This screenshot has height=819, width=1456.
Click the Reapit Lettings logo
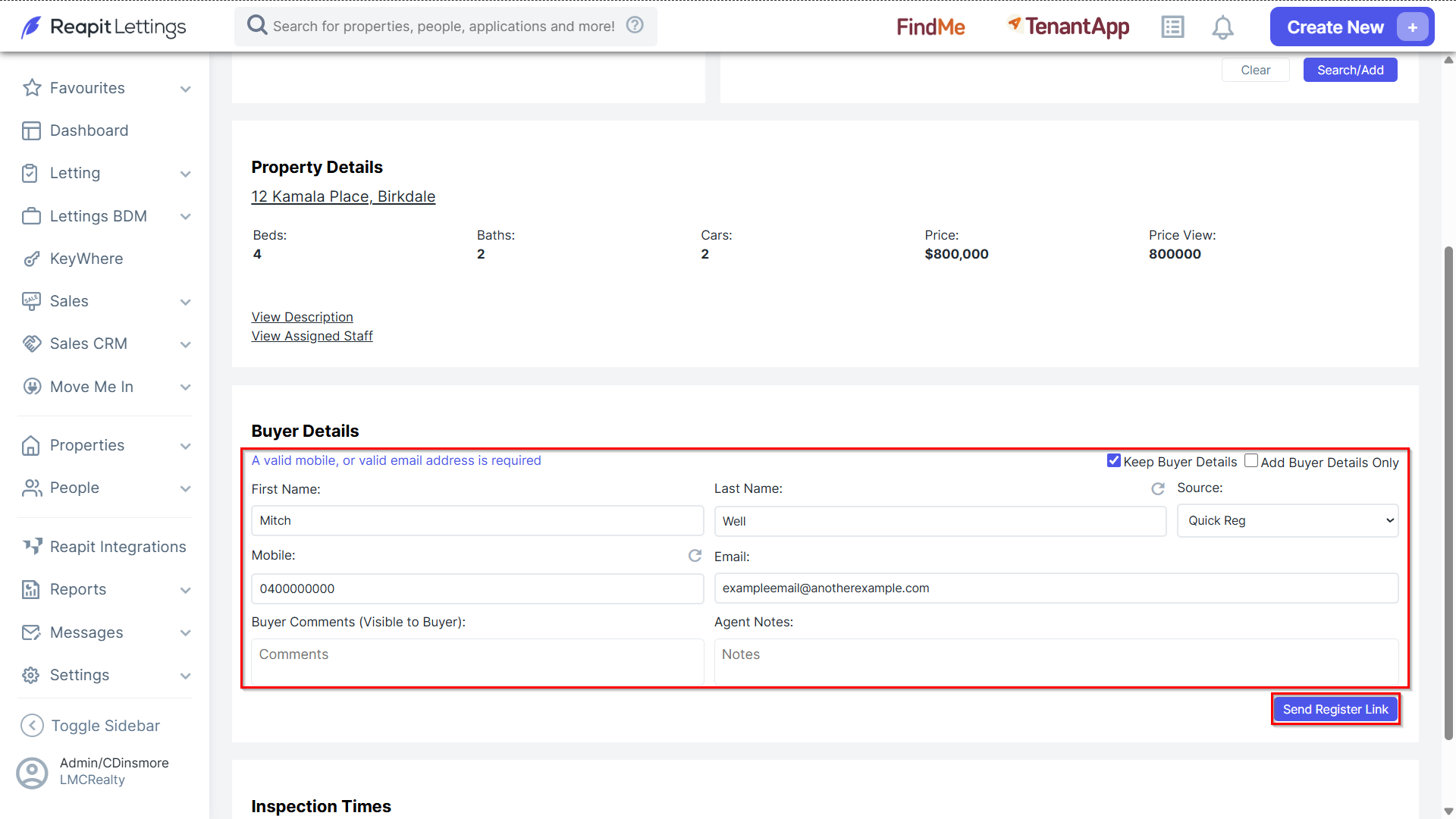104,27
